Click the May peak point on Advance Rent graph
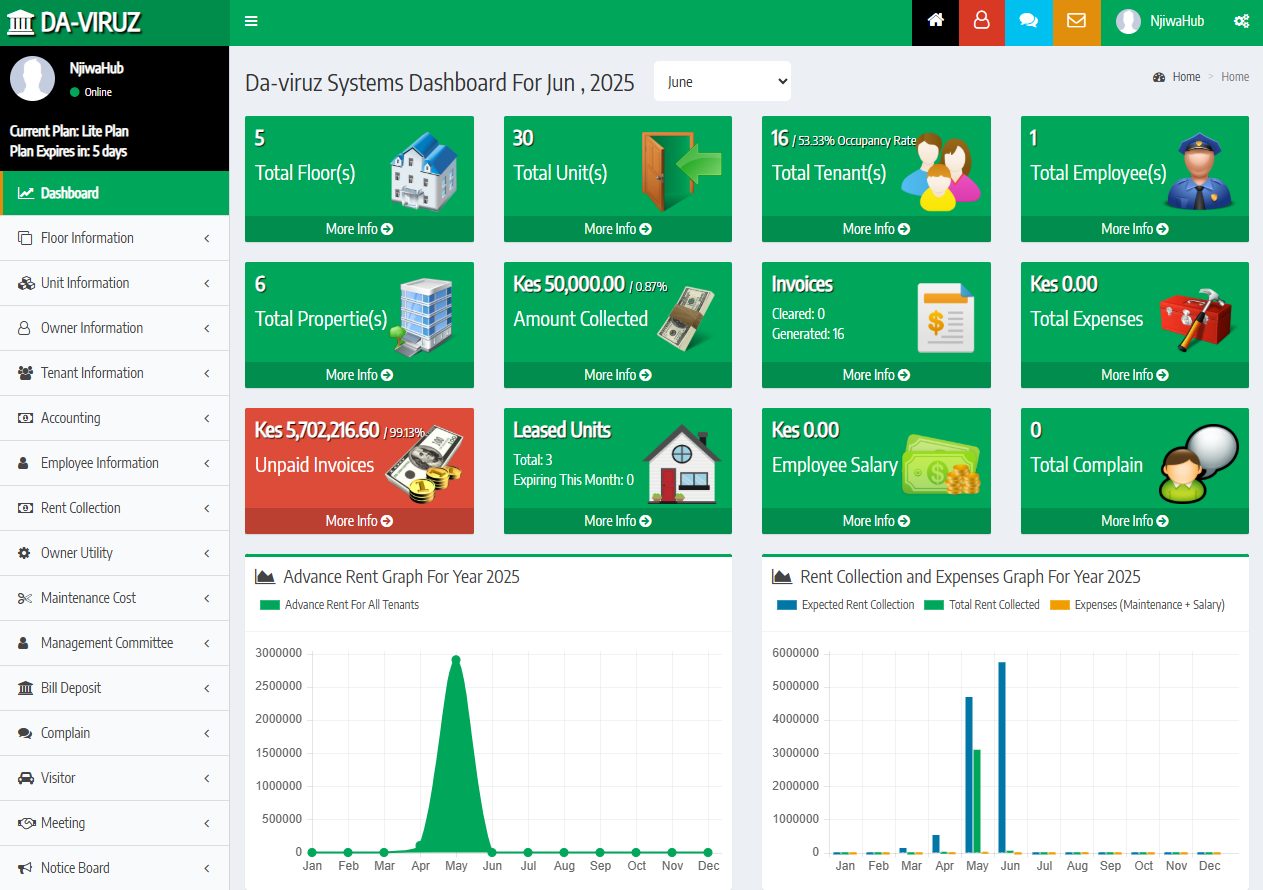The width and height of the screenshot is (1263, 890). (456, 659)
